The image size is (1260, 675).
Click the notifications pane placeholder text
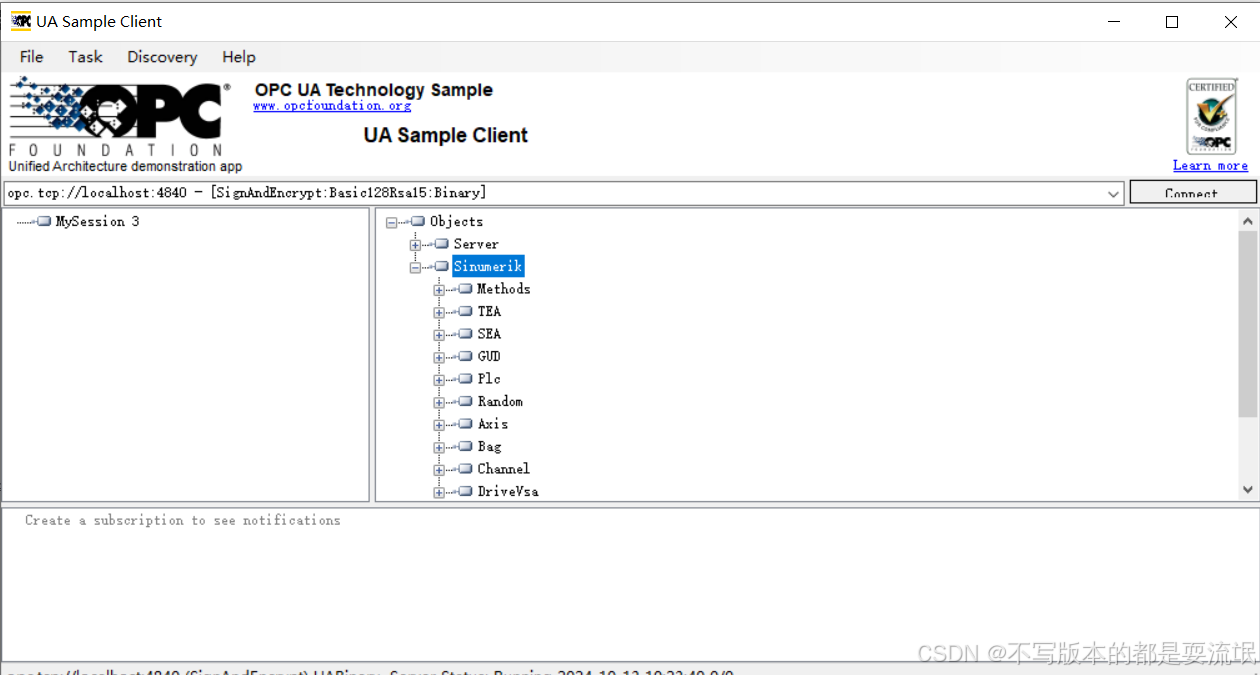(183, 520)
